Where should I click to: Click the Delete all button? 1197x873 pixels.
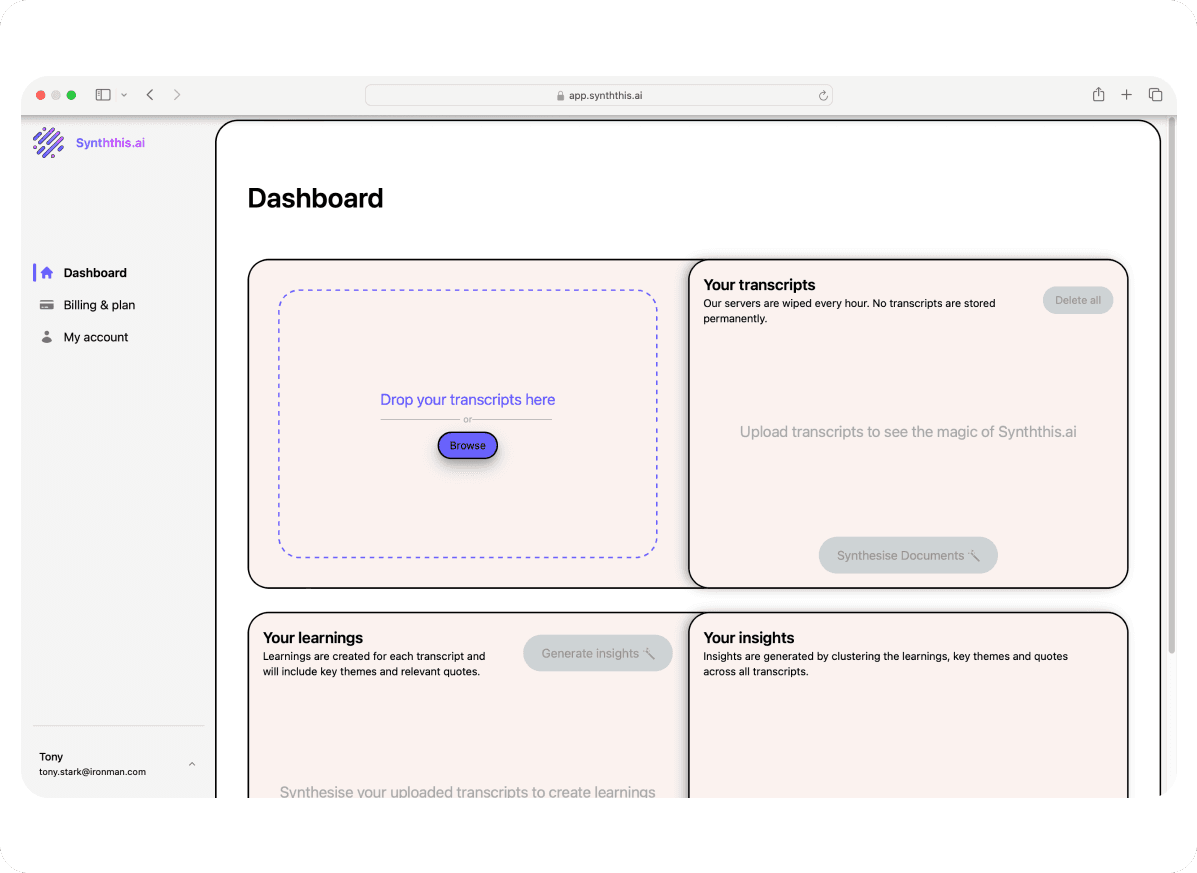[1077, 300]
